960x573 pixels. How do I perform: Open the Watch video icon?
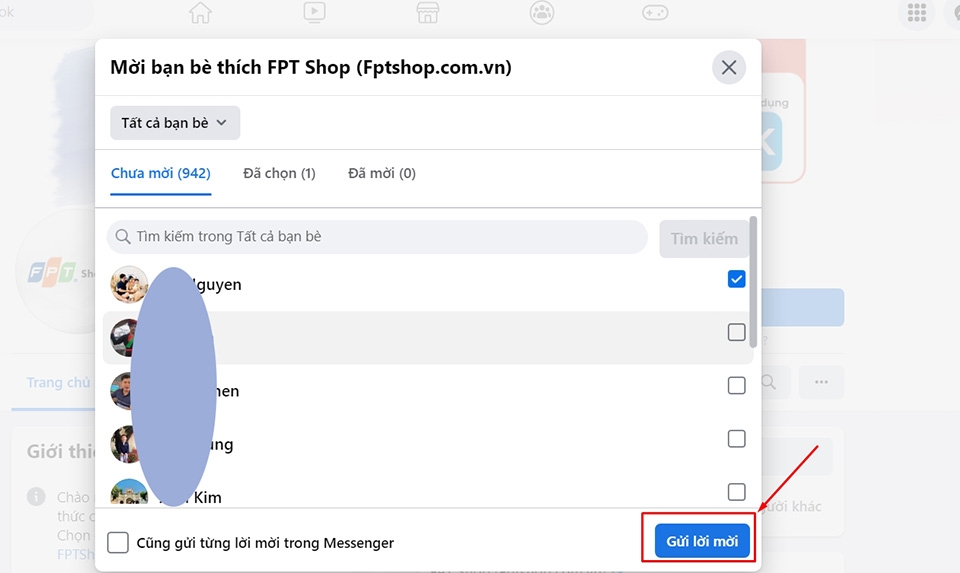pyautogui.click(x=314, y=12)
